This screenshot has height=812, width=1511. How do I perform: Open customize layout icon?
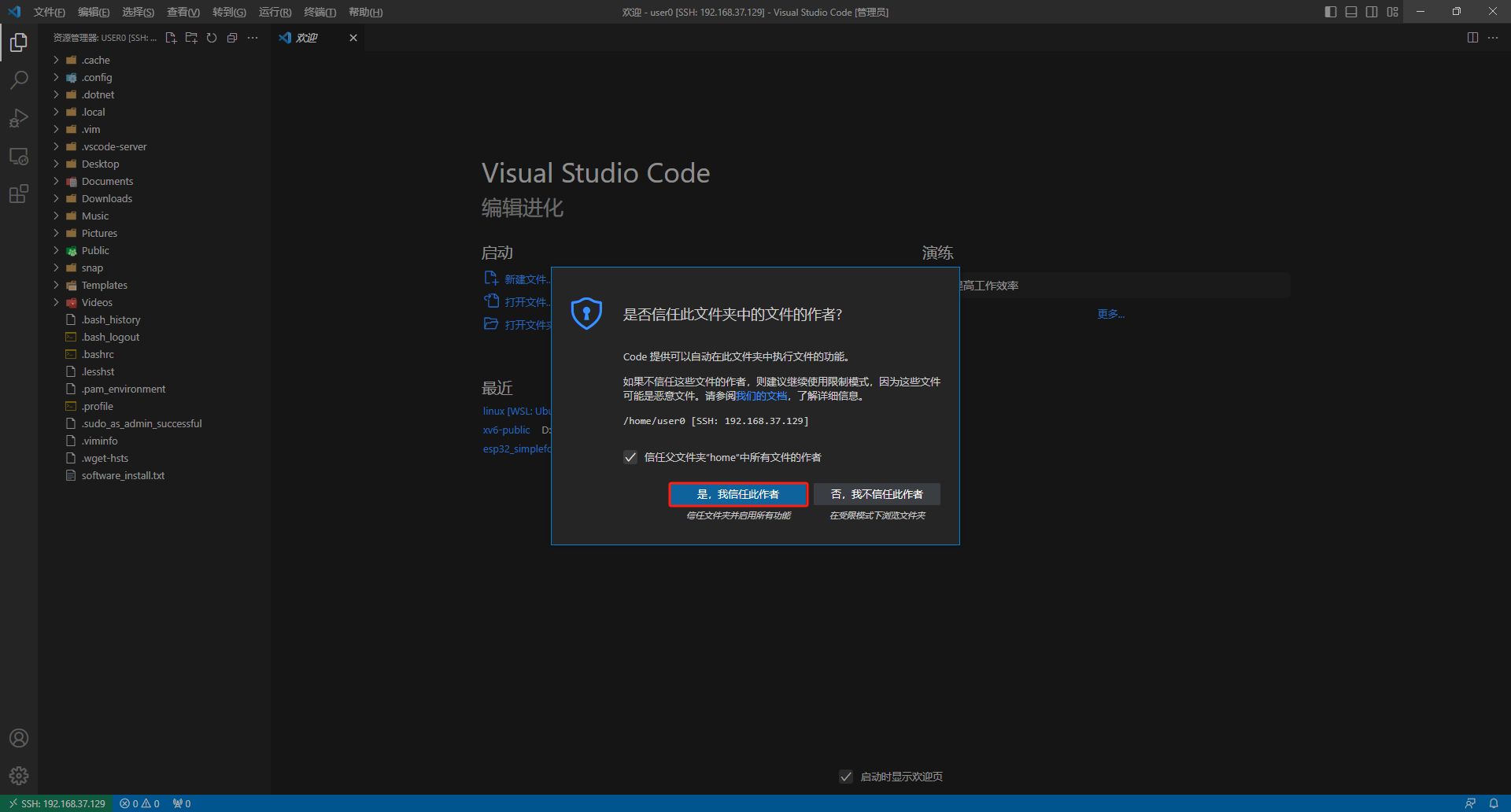1392,12
